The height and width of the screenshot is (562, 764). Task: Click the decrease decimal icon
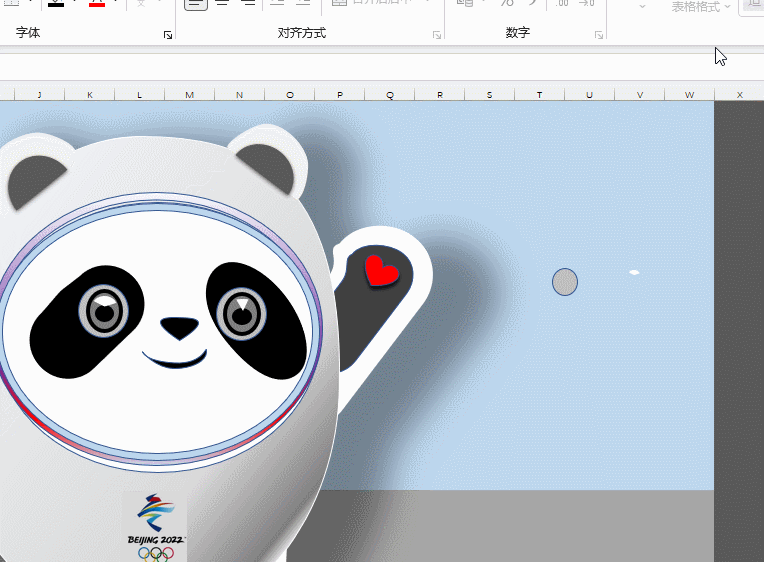point(587,3)
